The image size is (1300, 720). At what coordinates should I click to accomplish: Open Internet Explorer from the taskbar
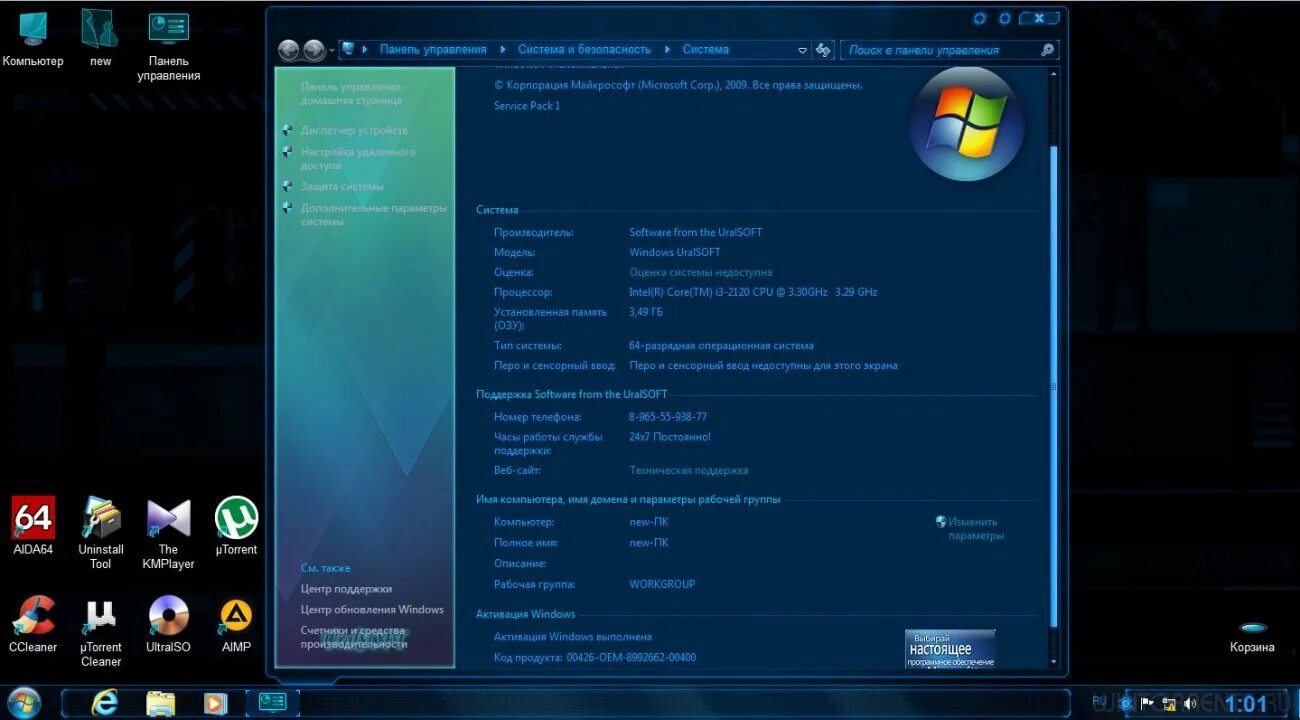(104, 702)
